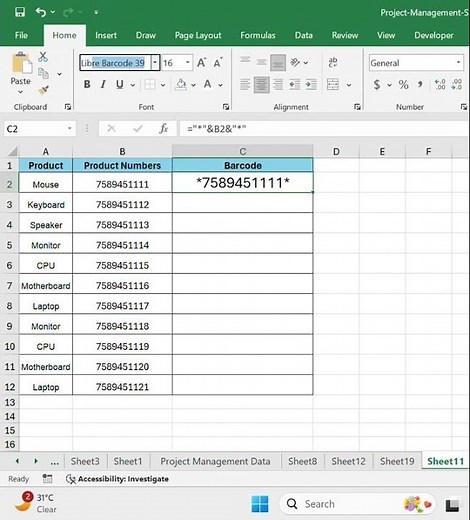Apply cell borders
The width and height of the screenshot is (470, 520).
150,84
